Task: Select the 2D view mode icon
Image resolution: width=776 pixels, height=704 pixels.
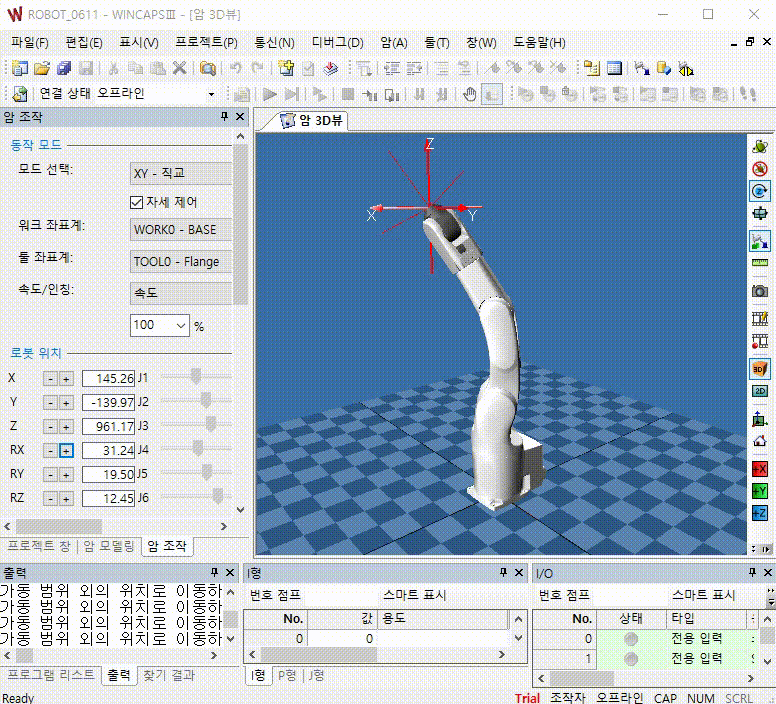Action: pyautogui.click(x=760, y=391)
